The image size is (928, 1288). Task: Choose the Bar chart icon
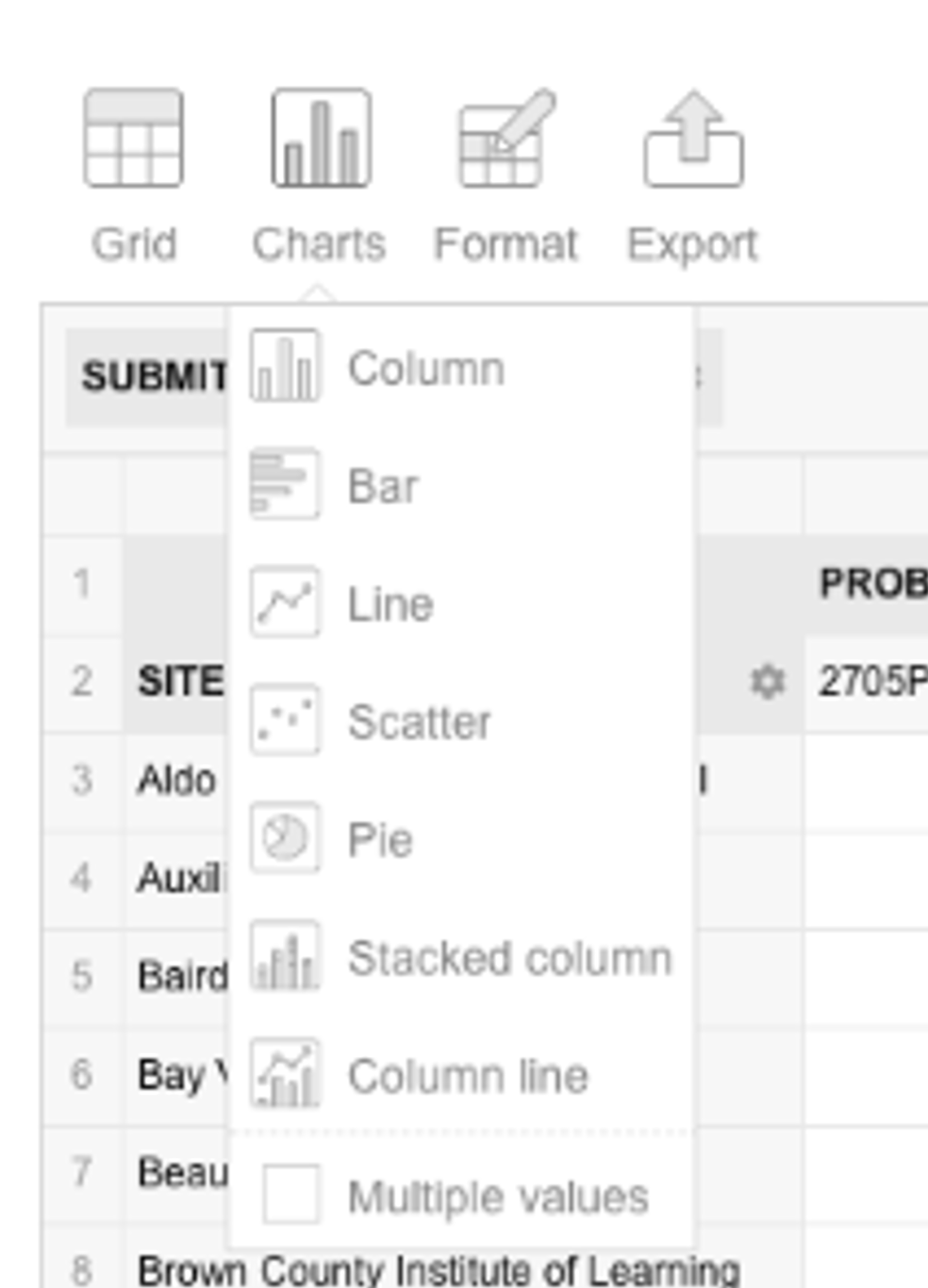pyautogui.click(x=285, y=484)
